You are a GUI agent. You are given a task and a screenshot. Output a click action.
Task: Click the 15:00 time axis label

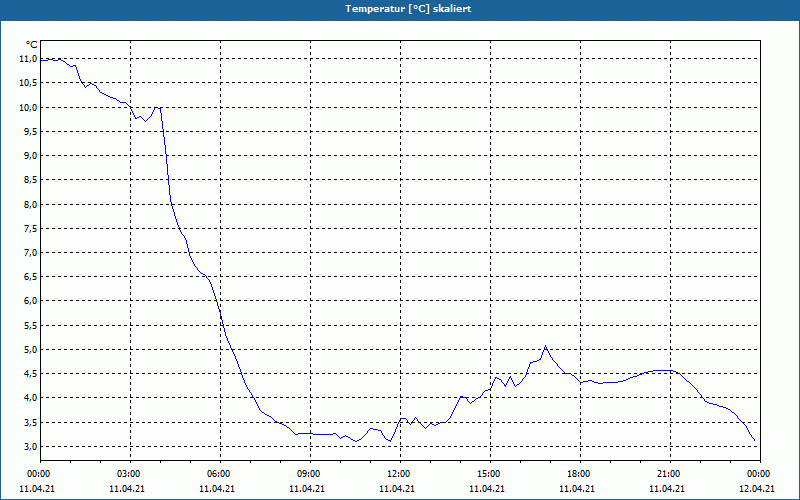(488, 474)
